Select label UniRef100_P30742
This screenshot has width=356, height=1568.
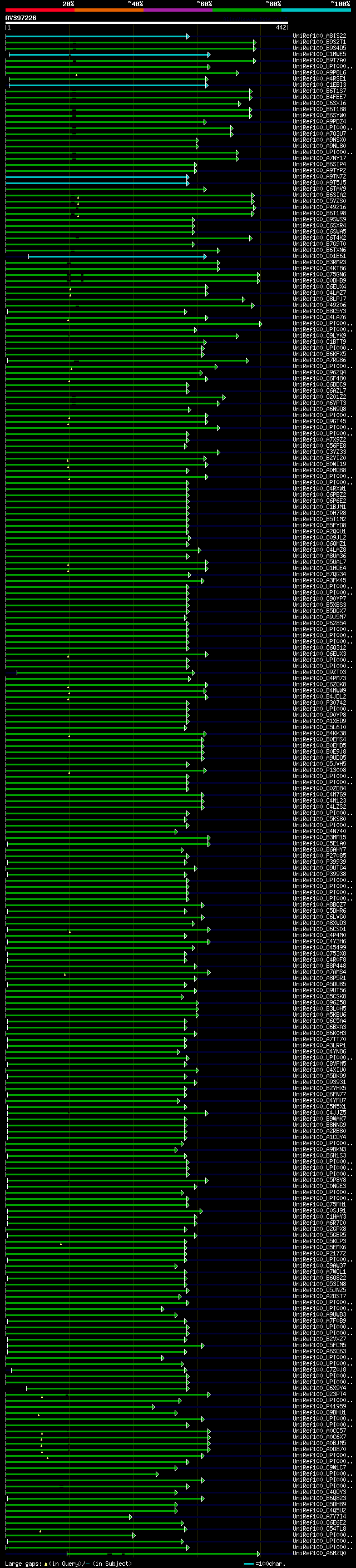click(319, 703)
